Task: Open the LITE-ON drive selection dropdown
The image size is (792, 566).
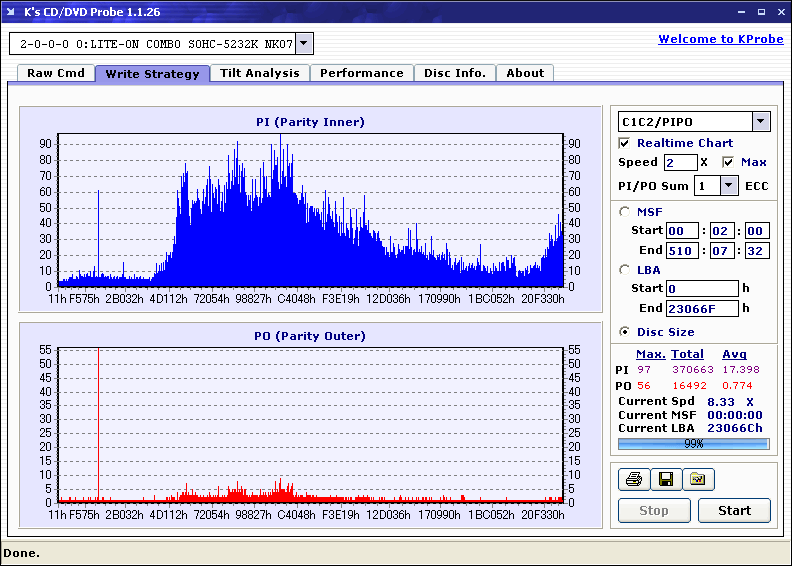Action: 305,44
